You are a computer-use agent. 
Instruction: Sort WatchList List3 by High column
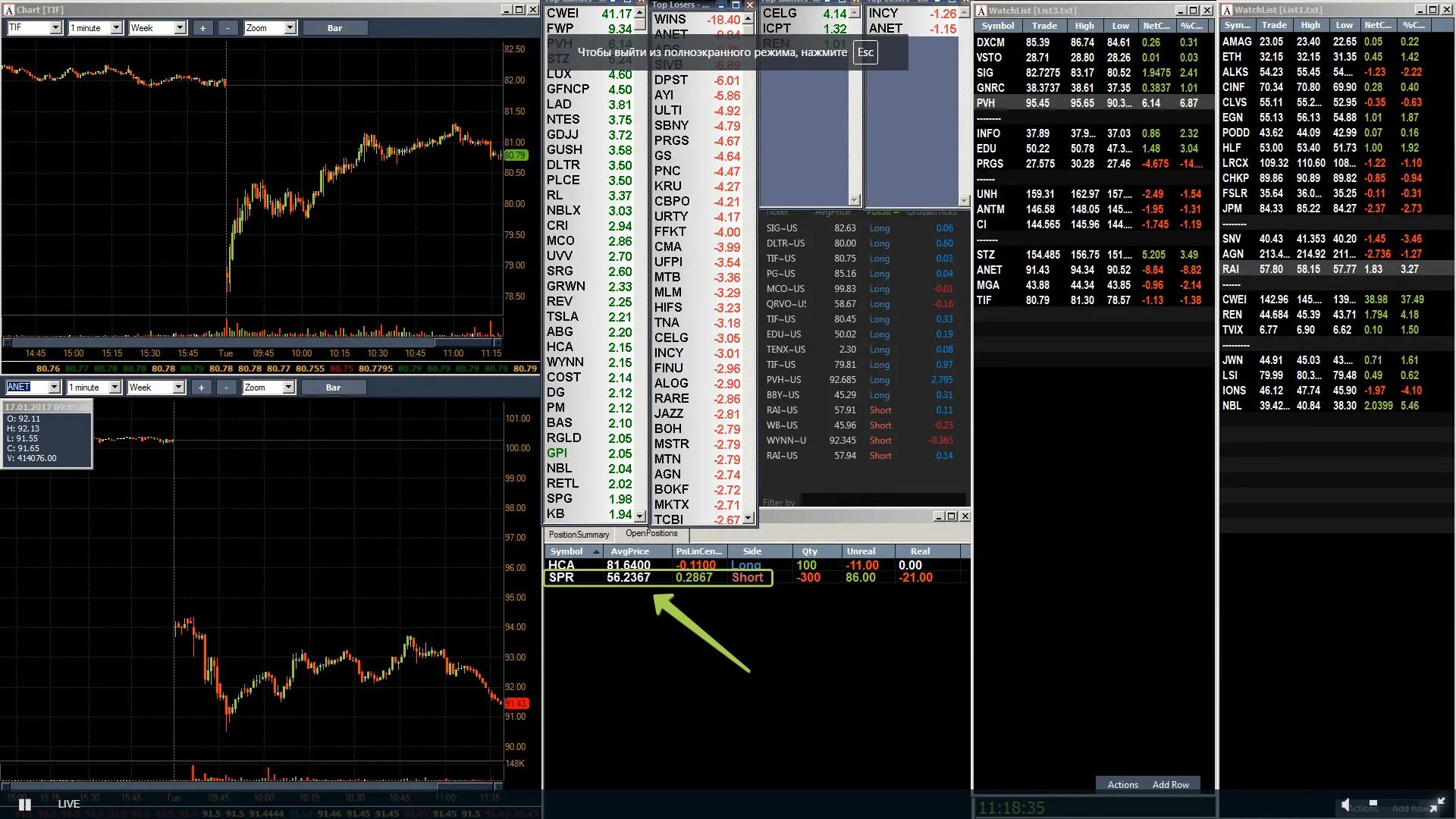1084,26
